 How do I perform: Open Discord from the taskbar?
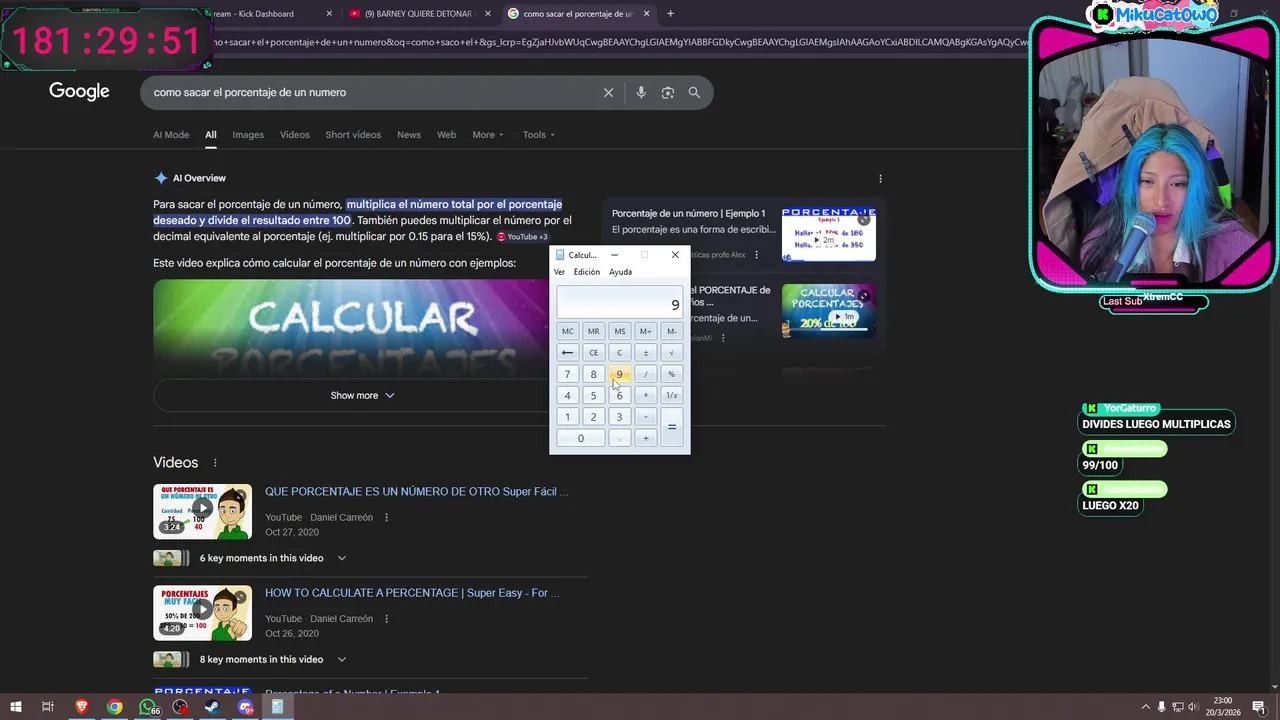pos(245,707)
